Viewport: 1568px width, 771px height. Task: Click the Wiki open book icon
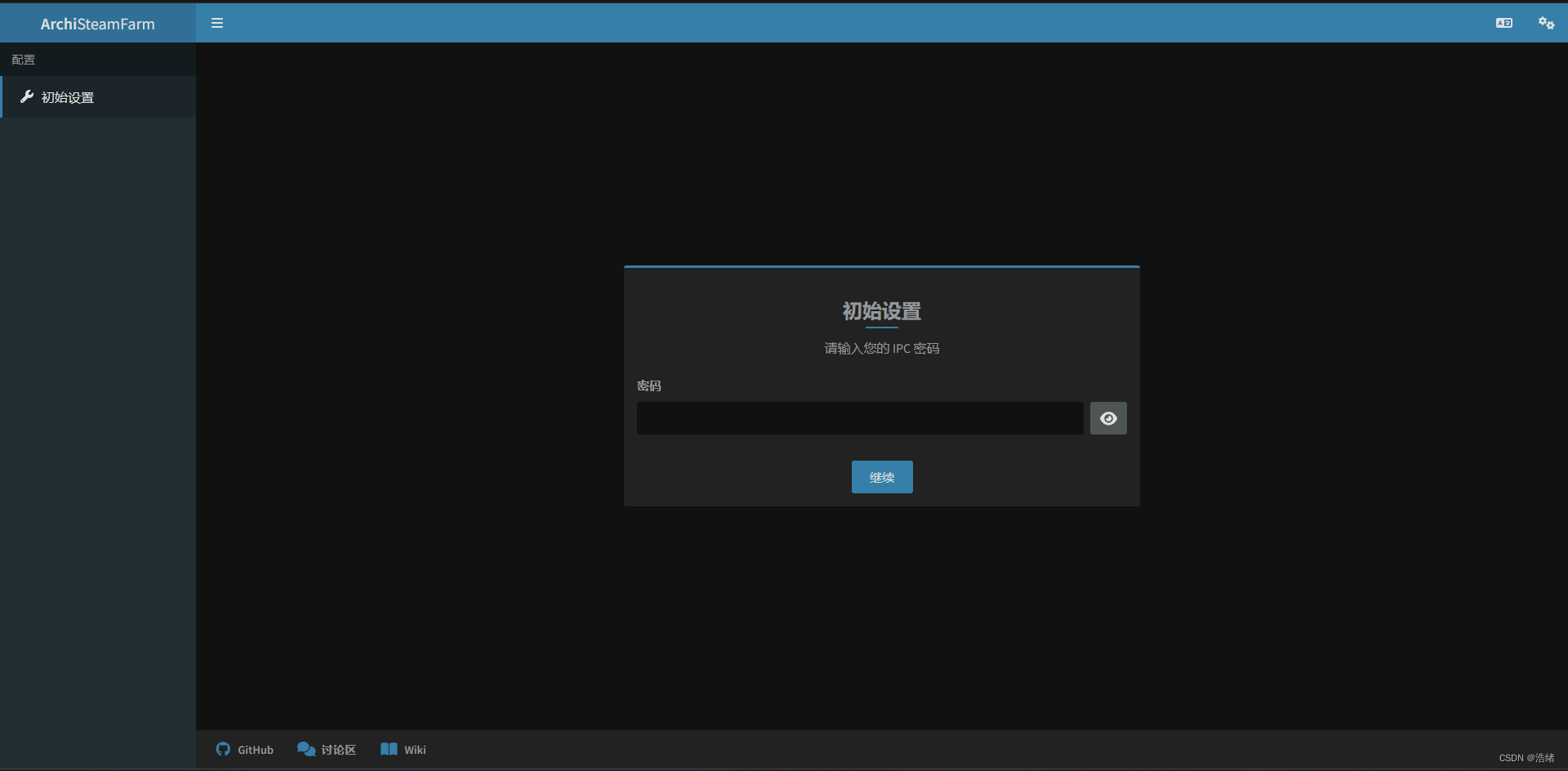pyautogui.click(x=389, y=749)
